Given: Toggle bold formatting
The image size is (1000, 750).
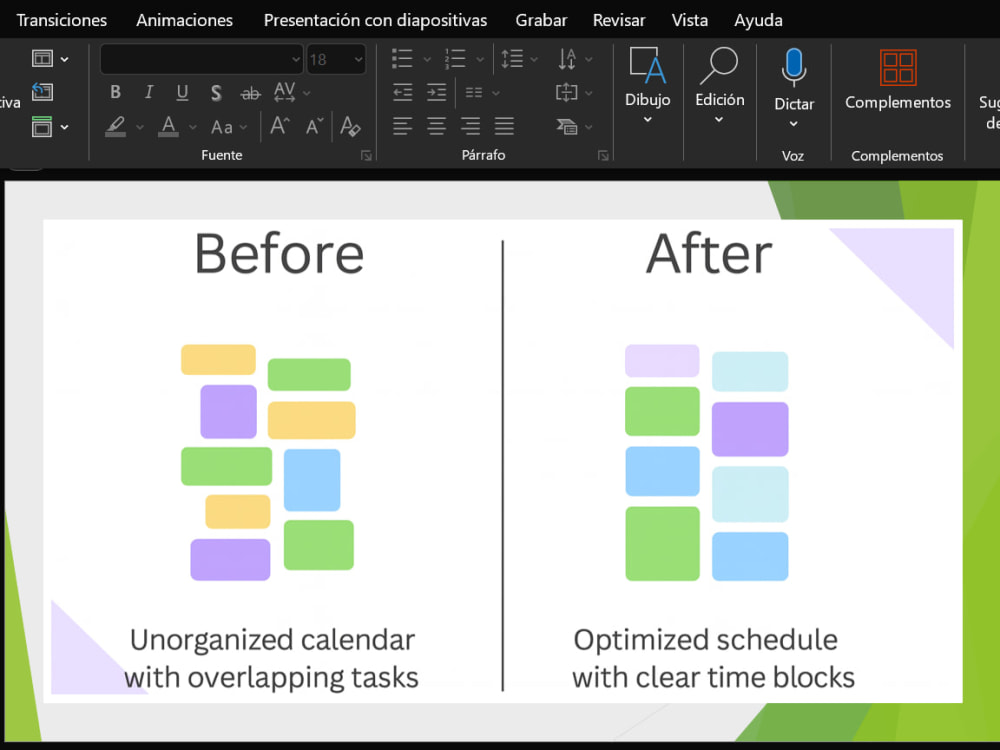Looking at the screenshot, I should point(115,92).
